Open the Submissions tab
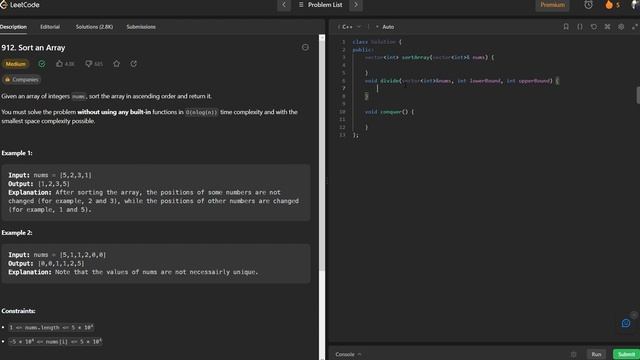This screenshot has width=640, height=360. (x=141, y=27)
